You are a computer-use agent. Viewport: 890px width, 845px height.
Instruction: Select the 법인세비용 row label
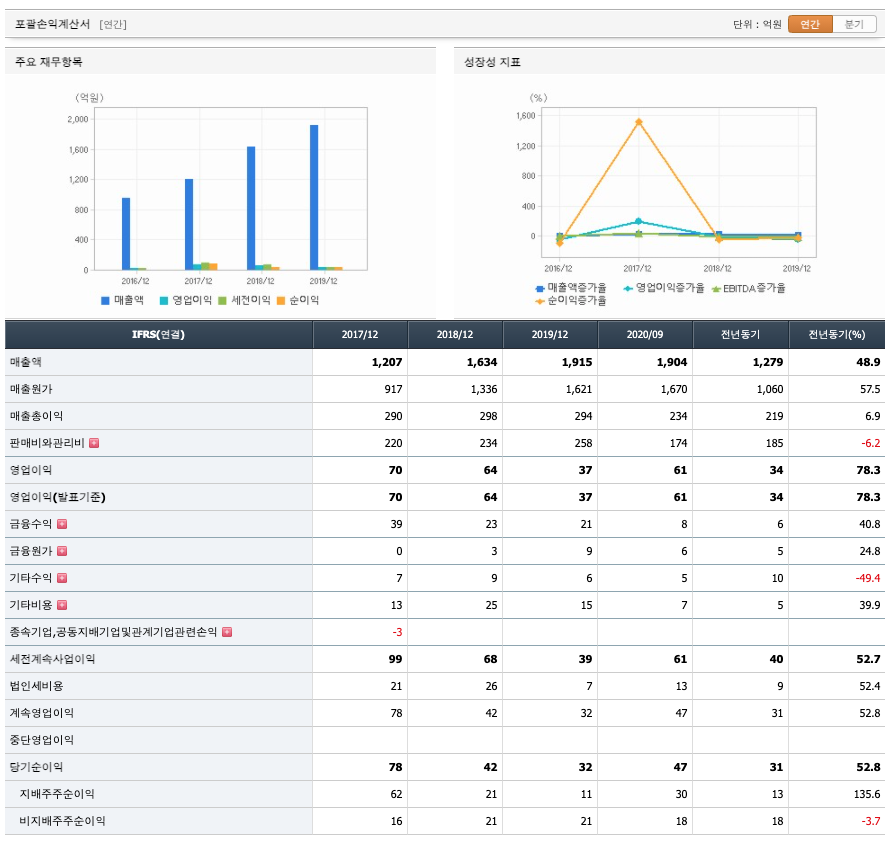pyautogui.click(x=36, y=686)
